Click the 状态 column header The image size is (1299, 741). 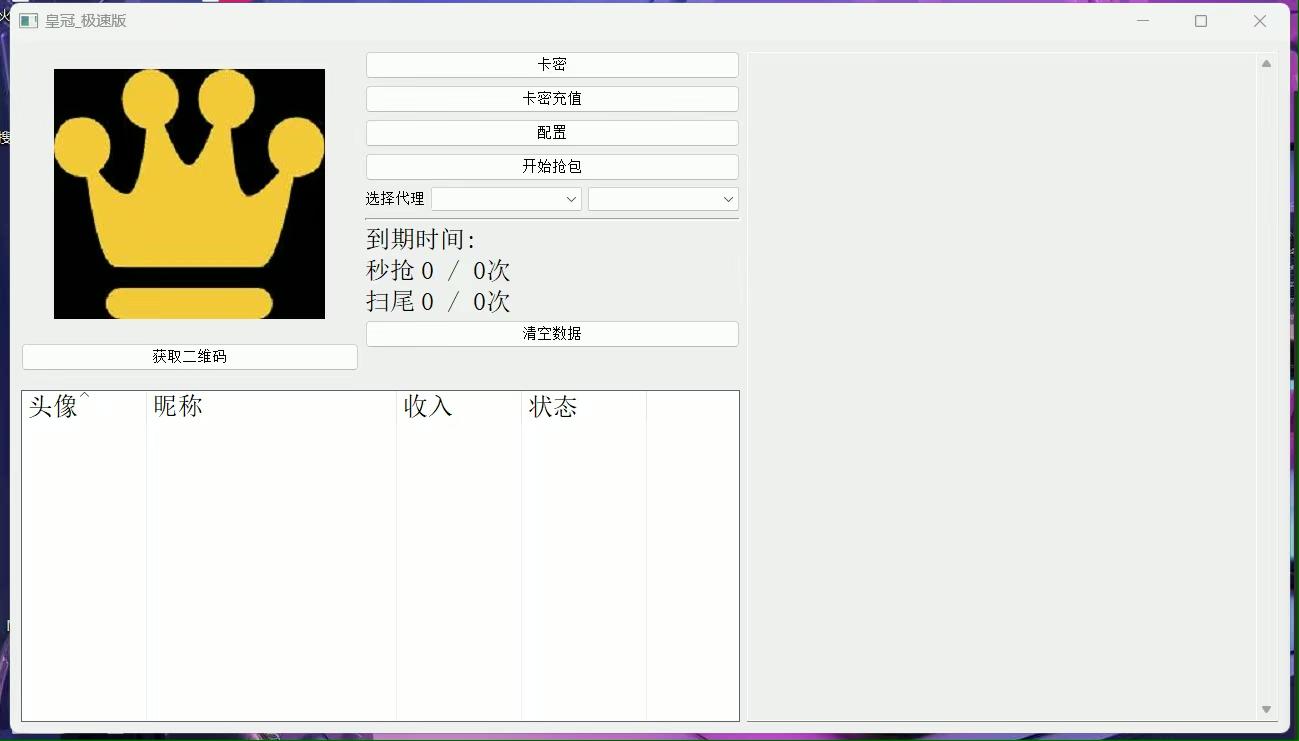pos(553,406)
